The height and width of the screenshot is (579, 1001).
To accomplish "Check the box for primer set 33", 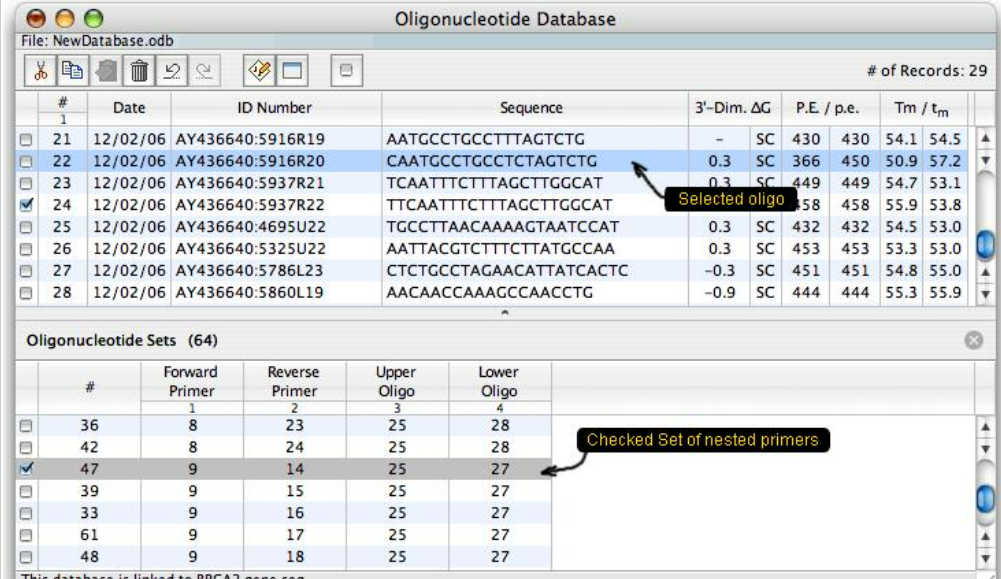I will [x=26, y=513].
